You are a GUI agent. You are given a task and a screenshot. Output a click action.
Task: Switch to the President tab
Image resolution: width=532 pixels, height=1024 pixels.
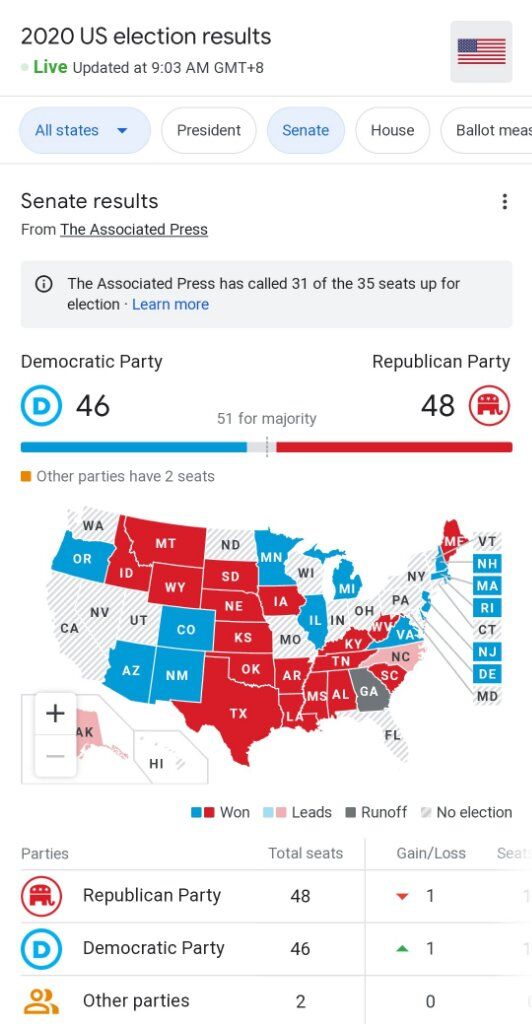coord(209,130)
